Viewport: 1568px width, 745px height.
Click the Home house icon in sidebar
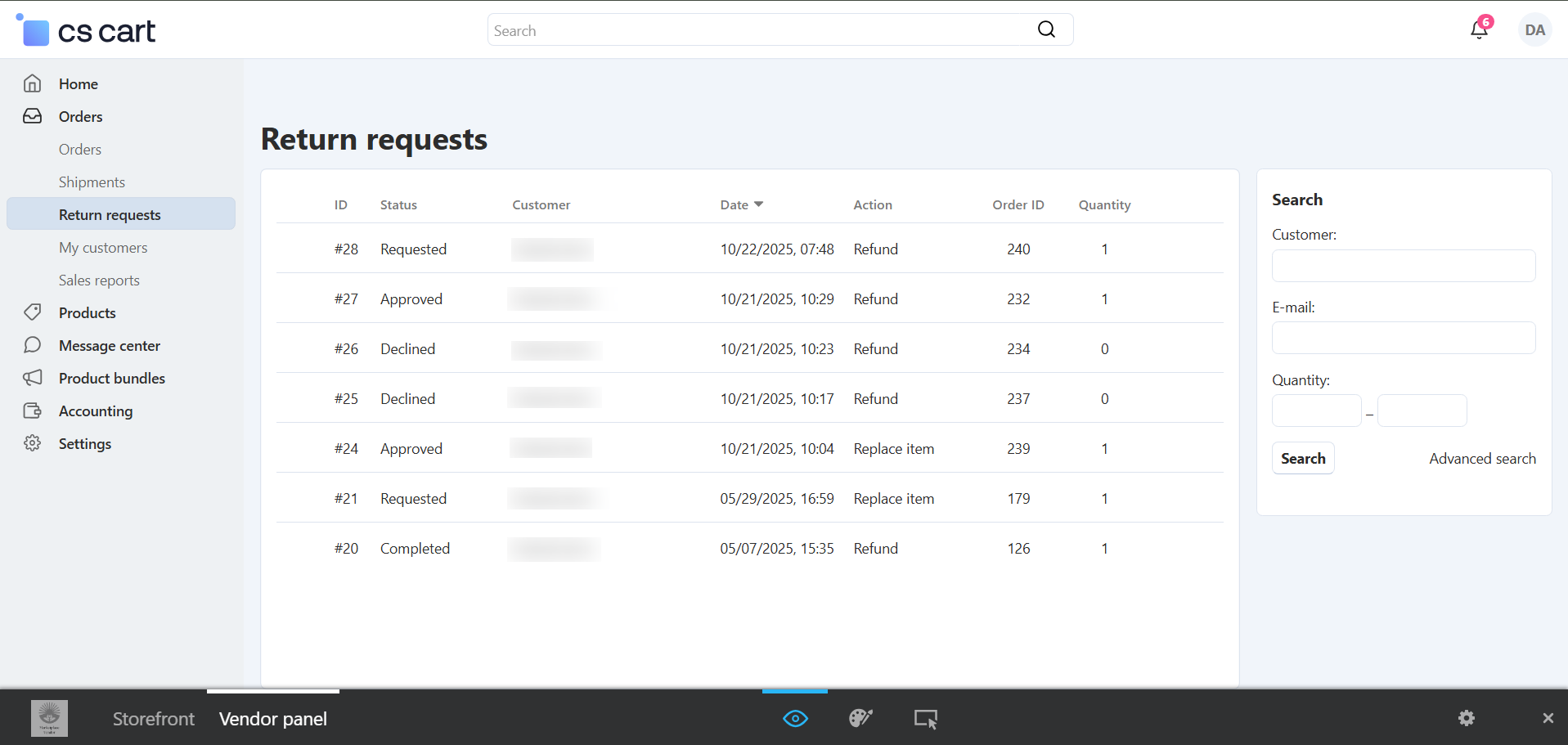pyautogui.click(x=33, y=83)
